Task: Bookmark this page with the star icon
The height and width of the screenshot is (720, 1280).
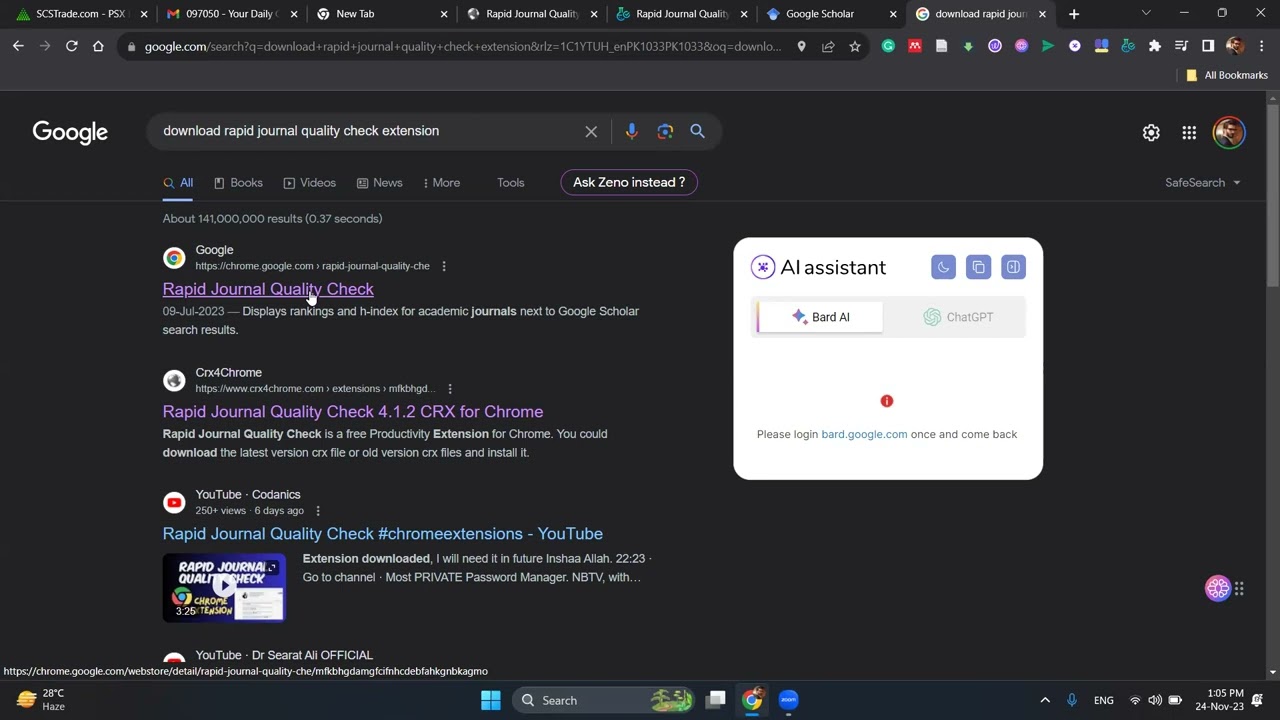Action: 855,46
